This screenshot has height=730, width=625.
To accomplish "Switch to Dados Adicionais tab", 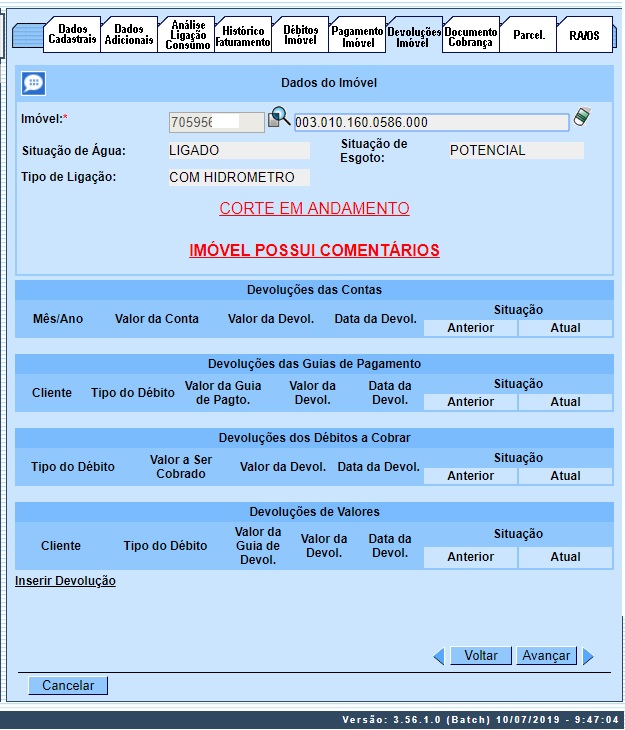I will (x=129, y=34).
